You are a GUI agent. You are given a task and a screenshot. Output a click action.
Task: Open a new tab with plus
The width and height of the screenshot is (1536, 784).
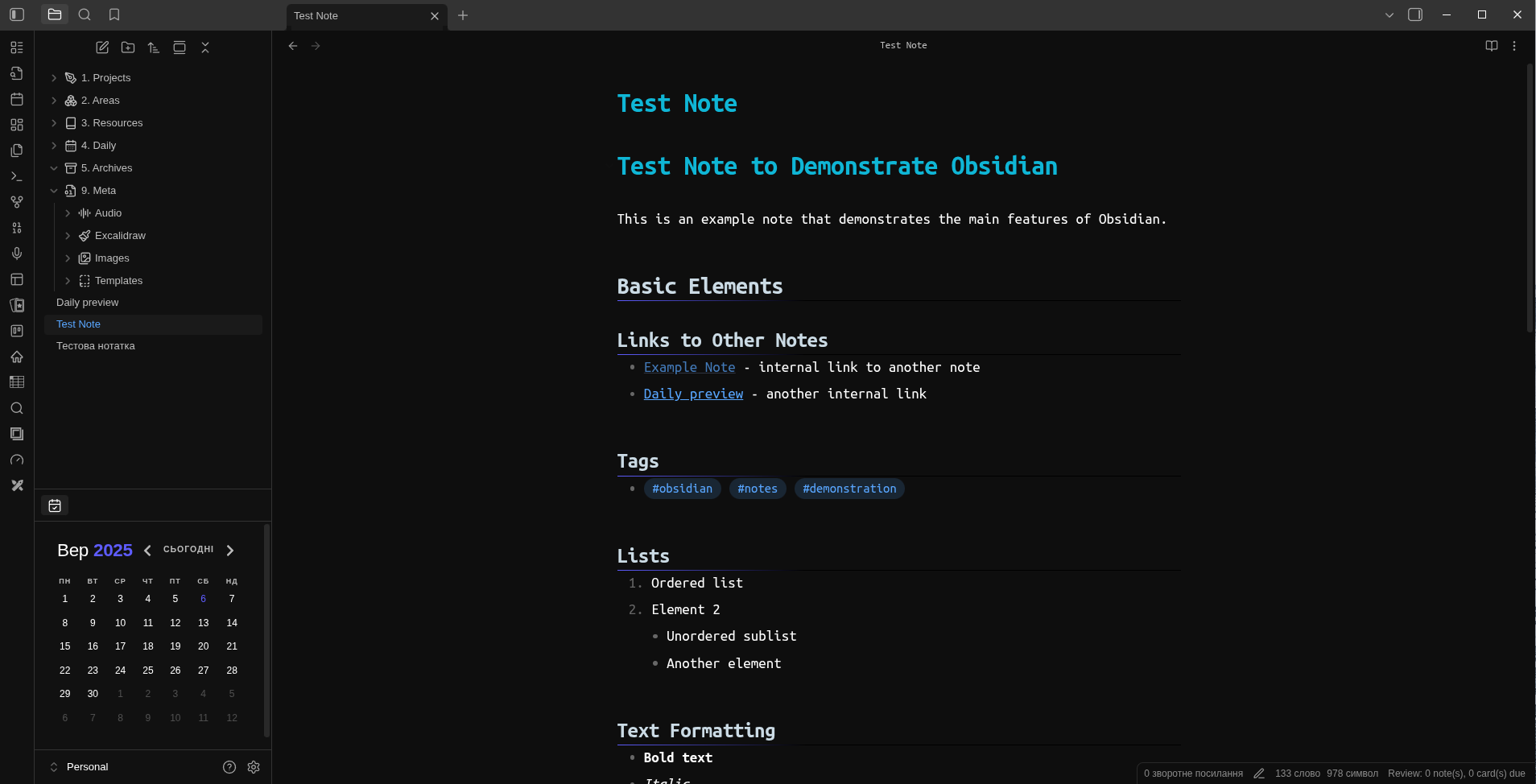463,15
